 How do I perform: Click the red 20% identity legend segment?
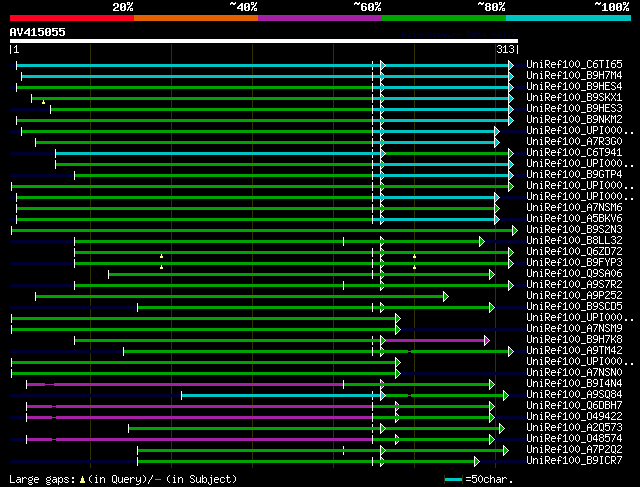point(72,18)
